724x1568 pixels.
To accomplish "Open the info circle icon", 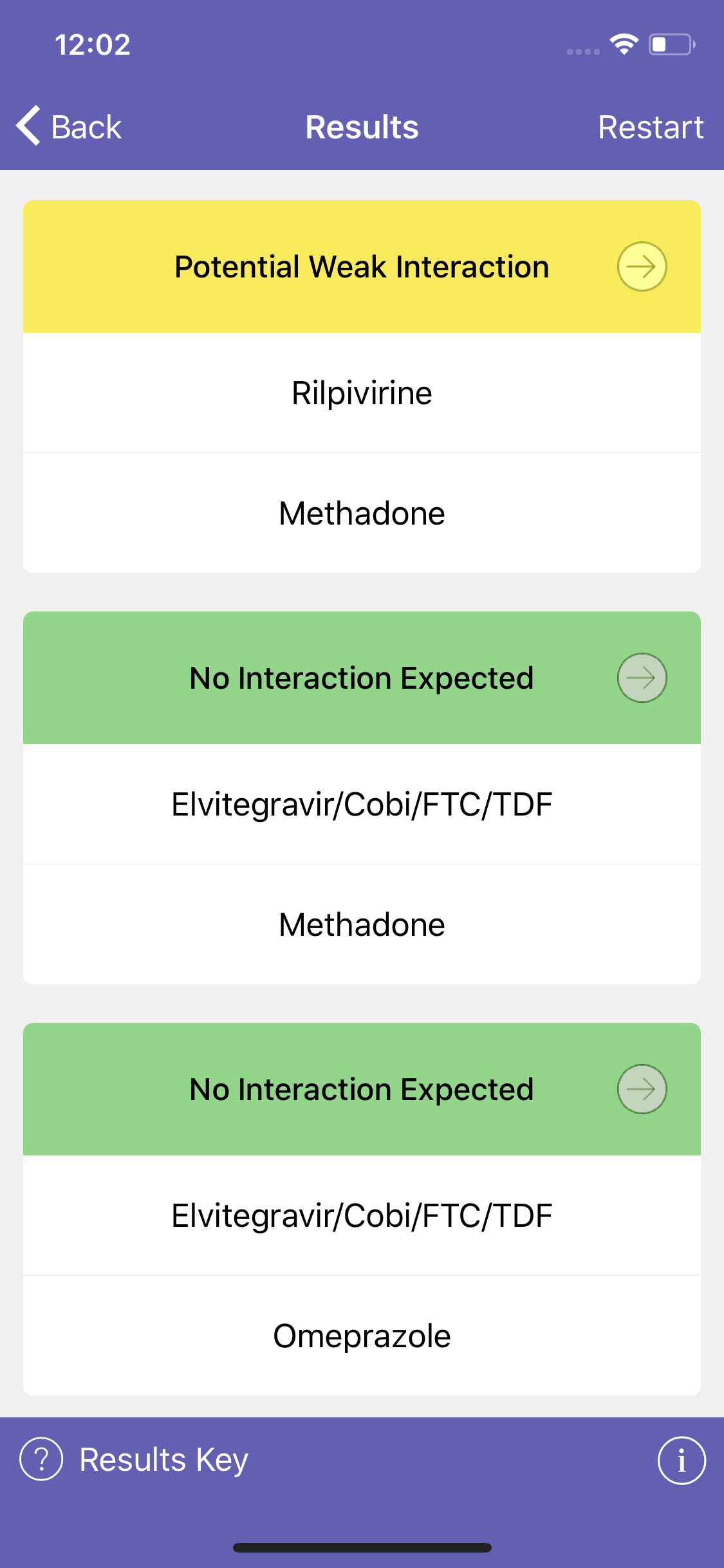I will [682, 1461].
